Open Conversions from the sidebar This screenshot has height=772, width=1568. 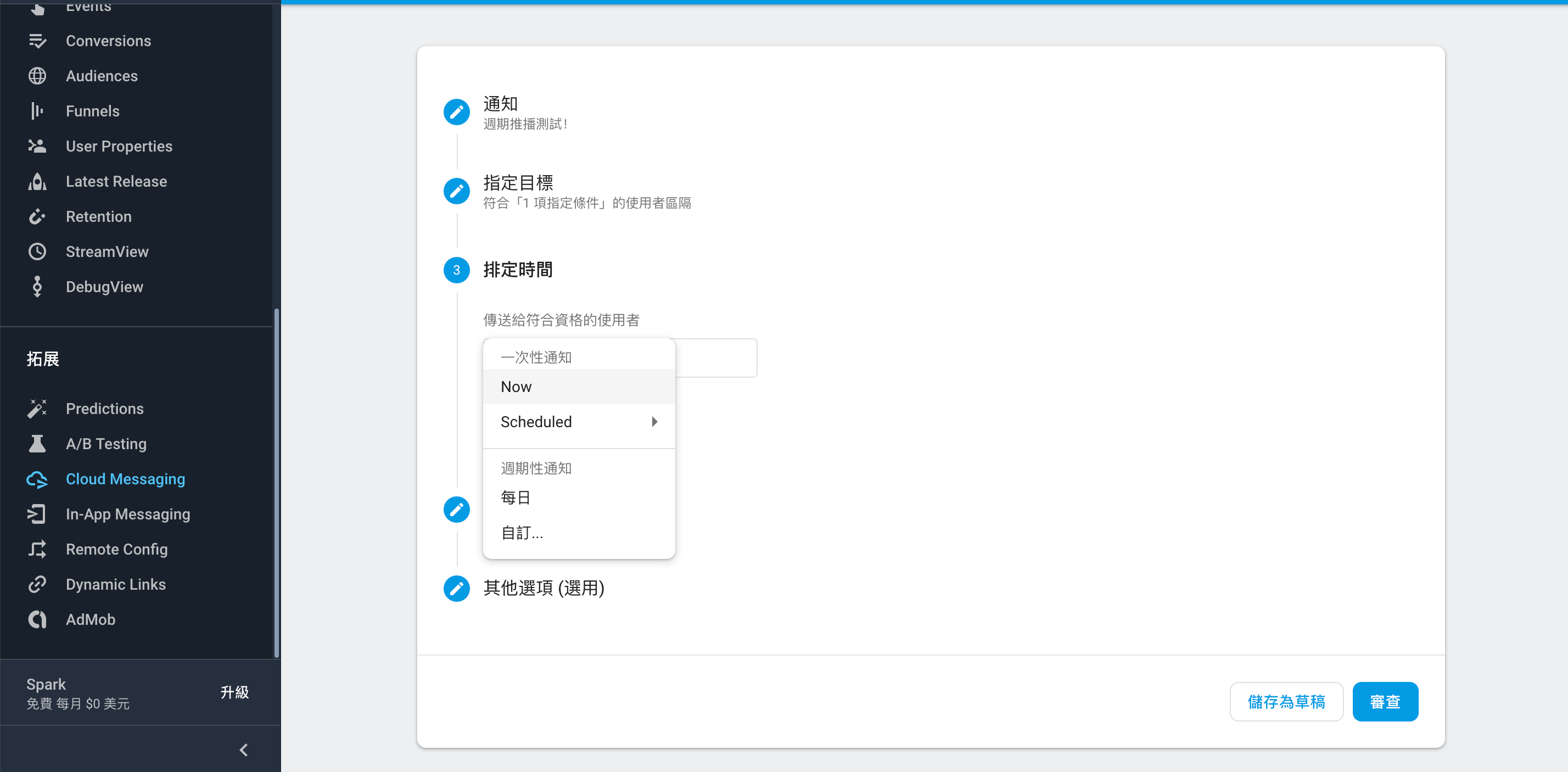click(108, 41)
